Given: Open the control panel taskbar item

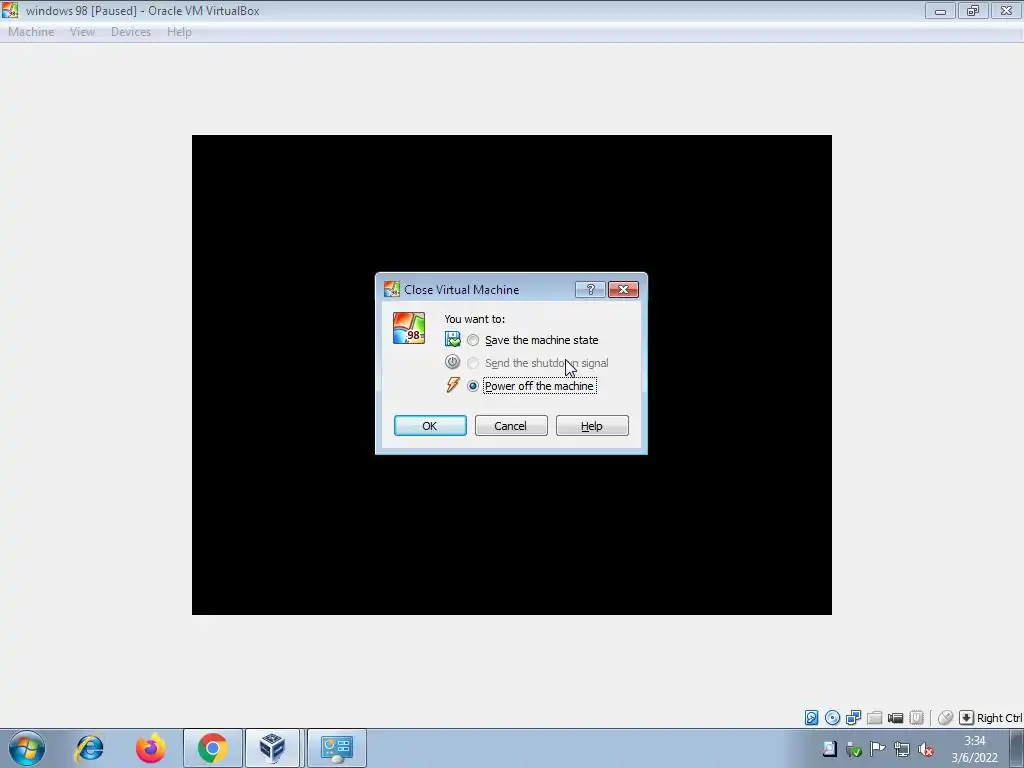Looking at the screenshot, I should point(337,748).
